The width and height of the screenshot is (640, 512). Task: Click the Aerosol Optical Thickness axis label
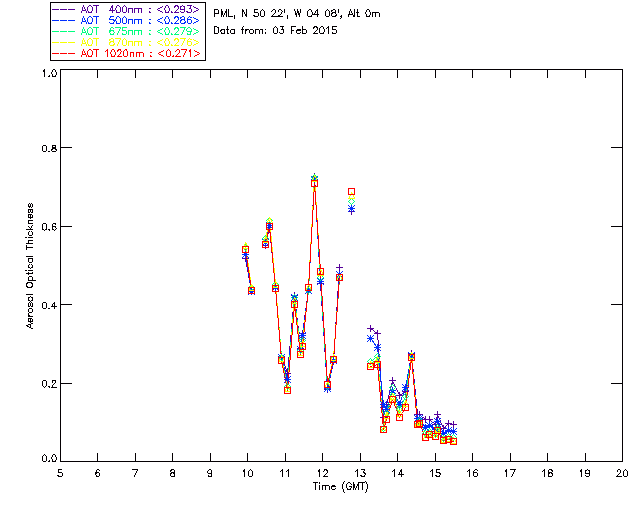click(x=30, y=266)
